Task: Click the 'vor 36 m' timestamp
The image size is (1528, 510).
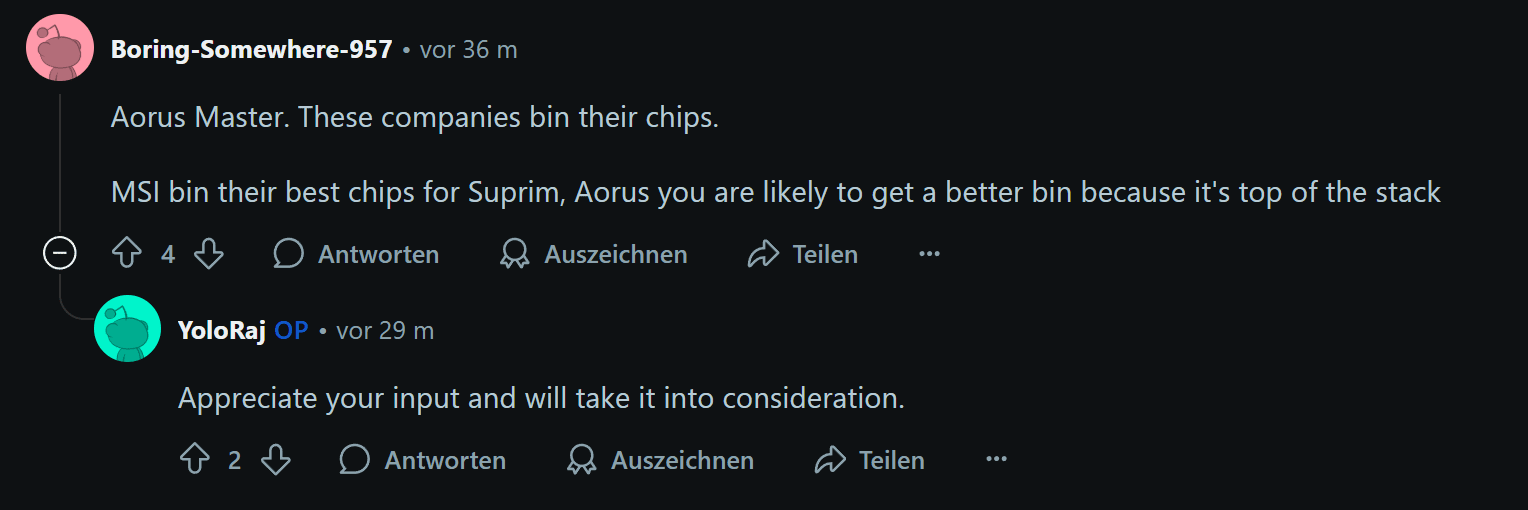Action: 468,50
